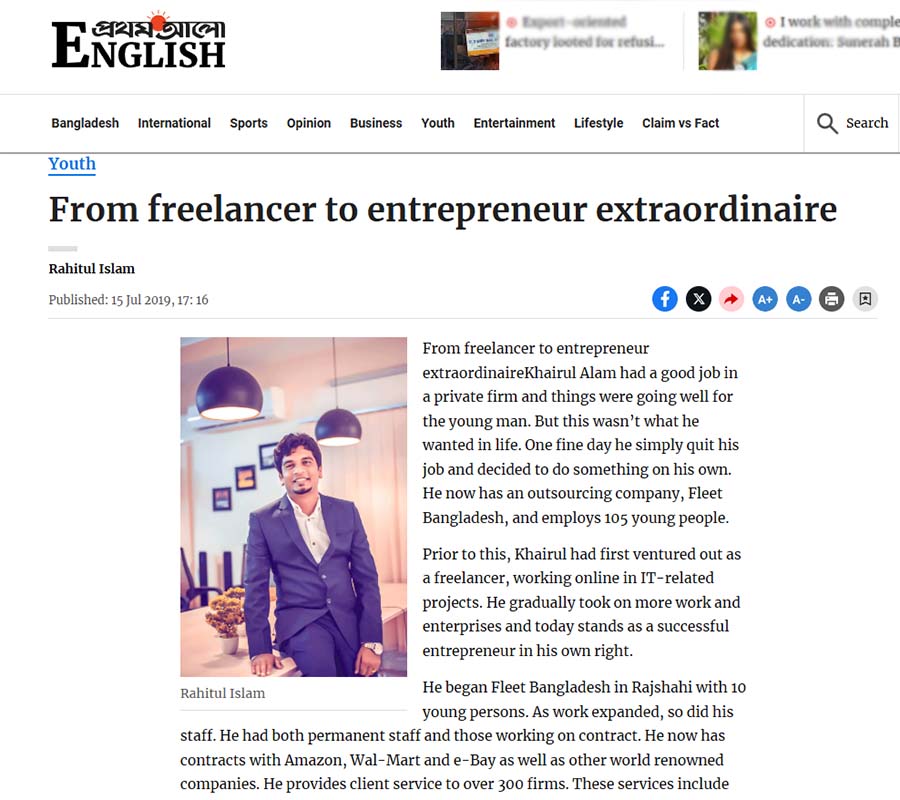Open the Lifestyle section
The width and height of the screenshot is (900, 800).
(x=598, y=123)
